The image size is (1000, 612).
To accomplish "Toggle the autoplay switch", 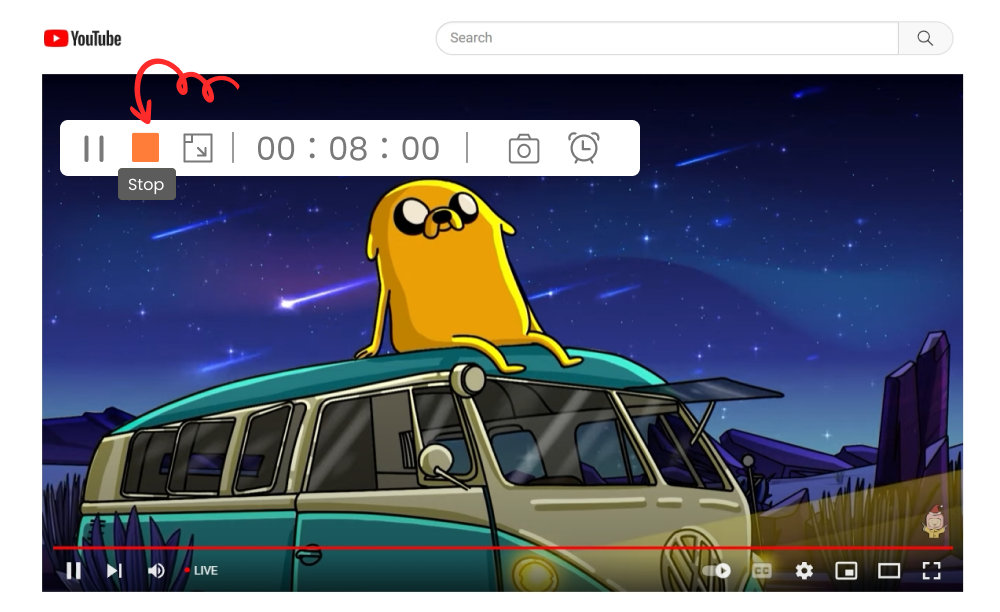I will pos(716,571).
